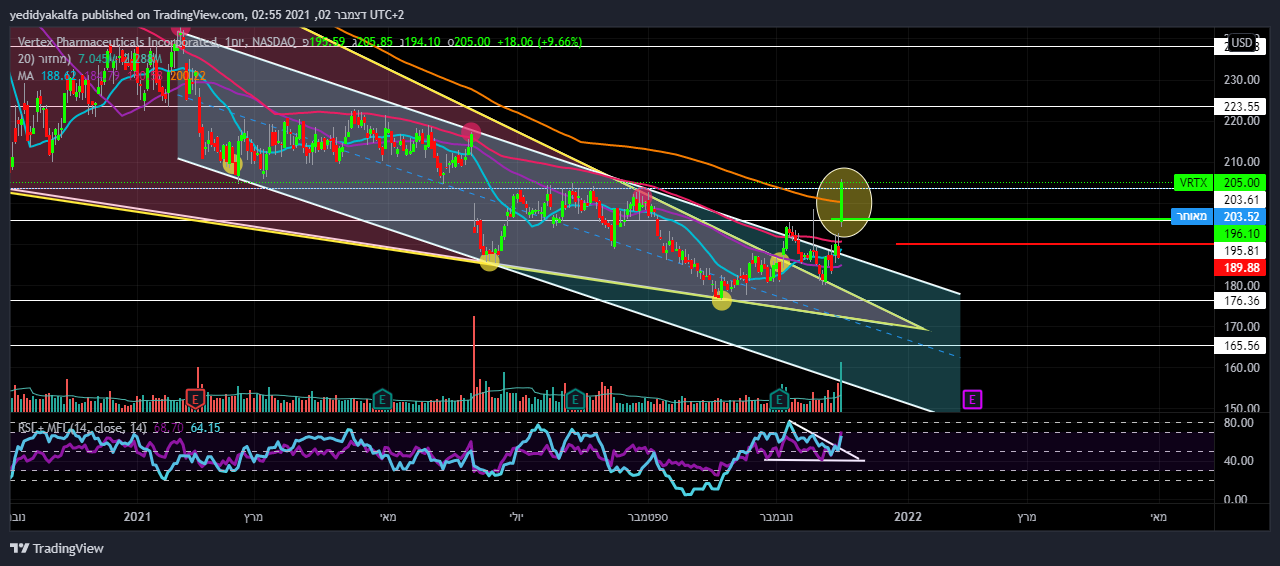Click the 220.00 price axis tick
This screenshot has height=566, width=1280.
pos(1241,121)
